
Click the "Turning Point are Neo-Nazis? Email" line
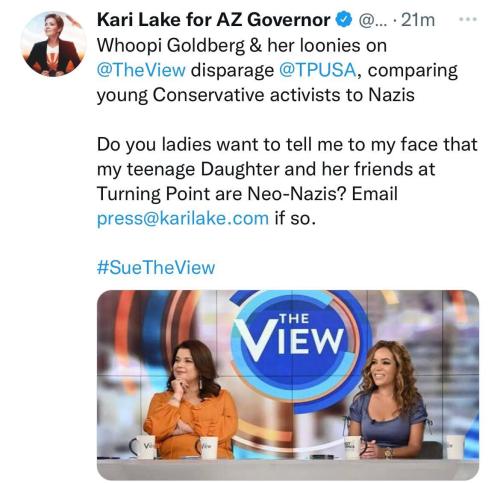[247, 194]
